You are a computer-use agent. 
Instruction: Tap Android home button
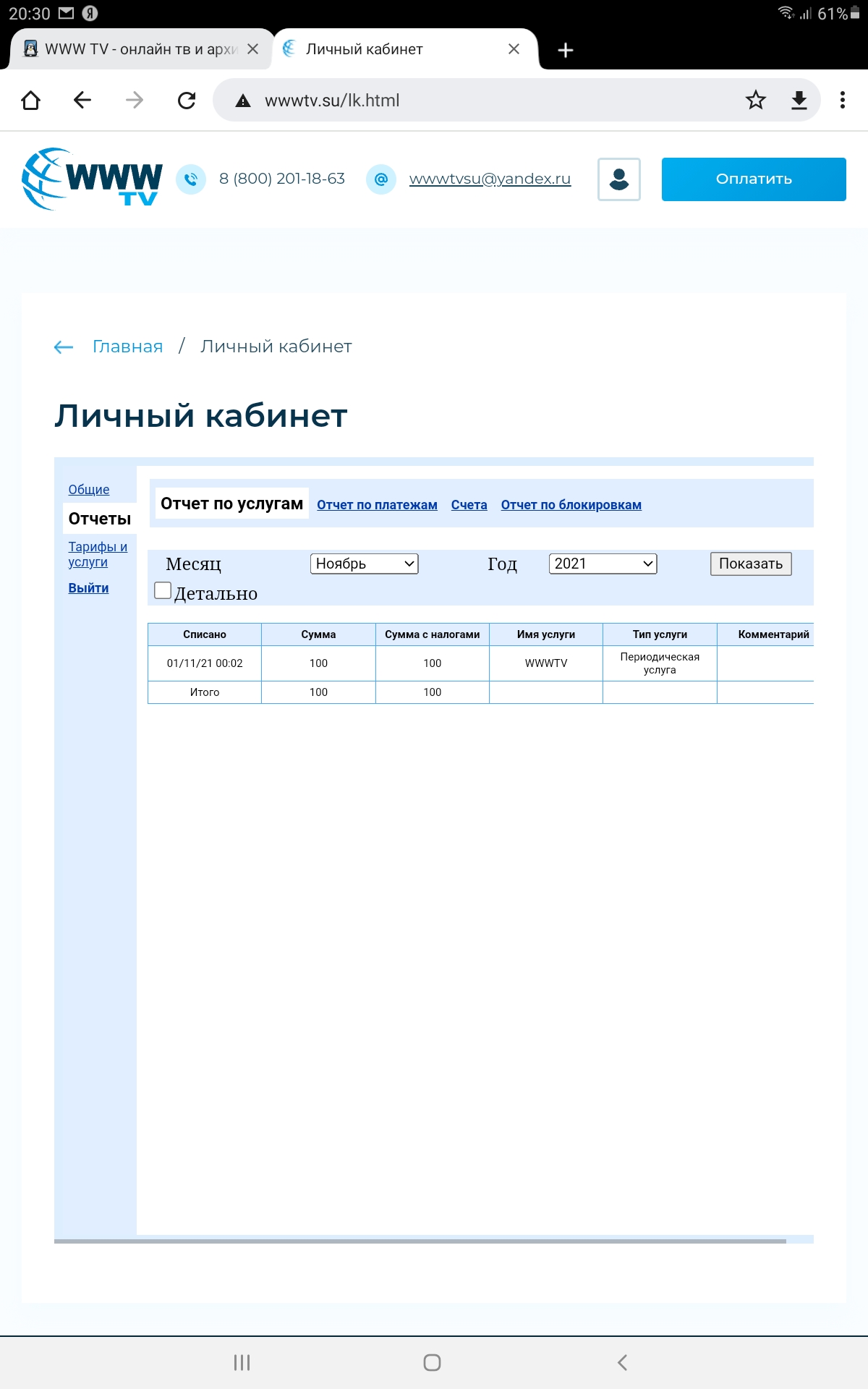pos(433,1363)
